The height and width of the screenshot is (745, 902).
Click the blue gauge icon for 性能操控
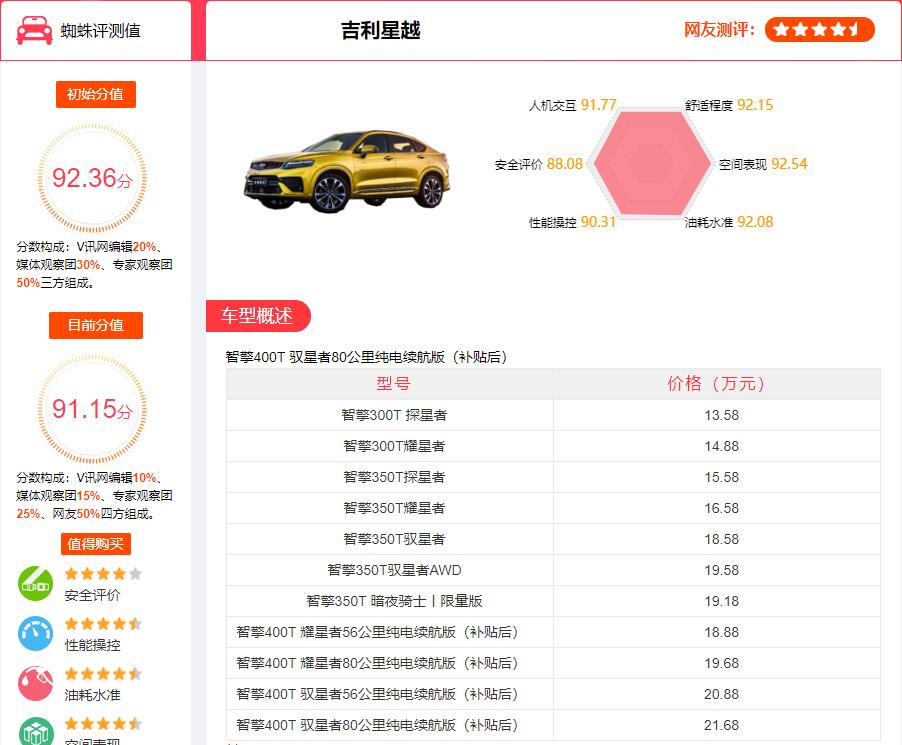pyautogui.click(x=35, y=634)
